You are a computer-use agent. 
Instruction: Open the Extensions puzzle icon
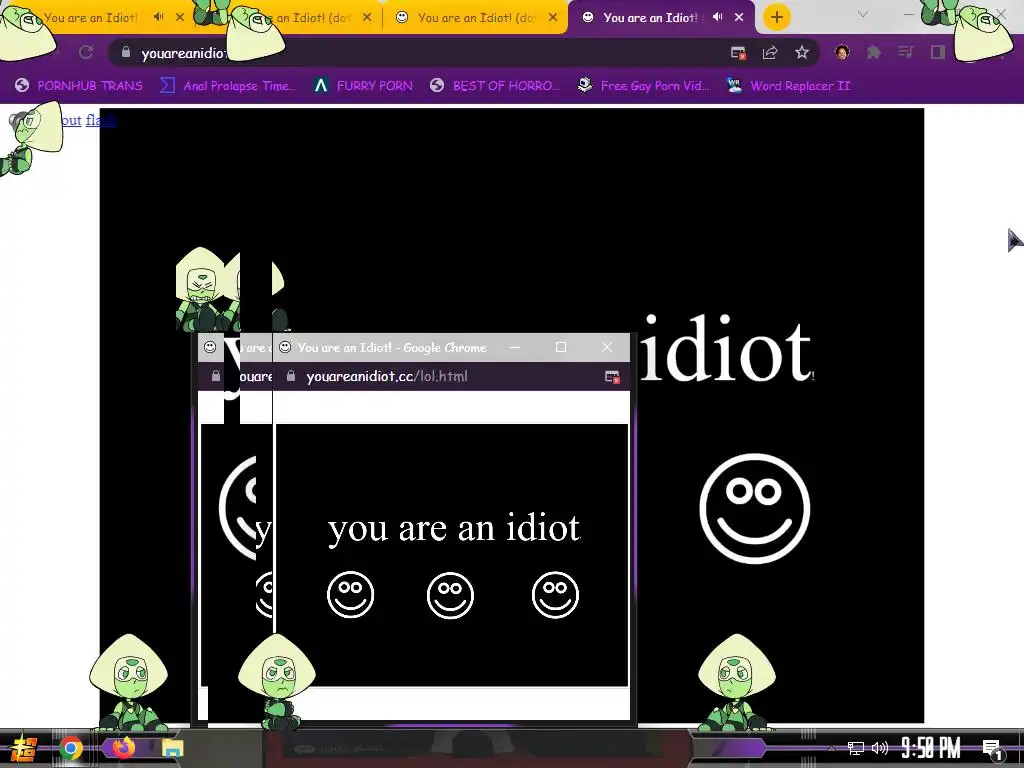pos(874,52)
